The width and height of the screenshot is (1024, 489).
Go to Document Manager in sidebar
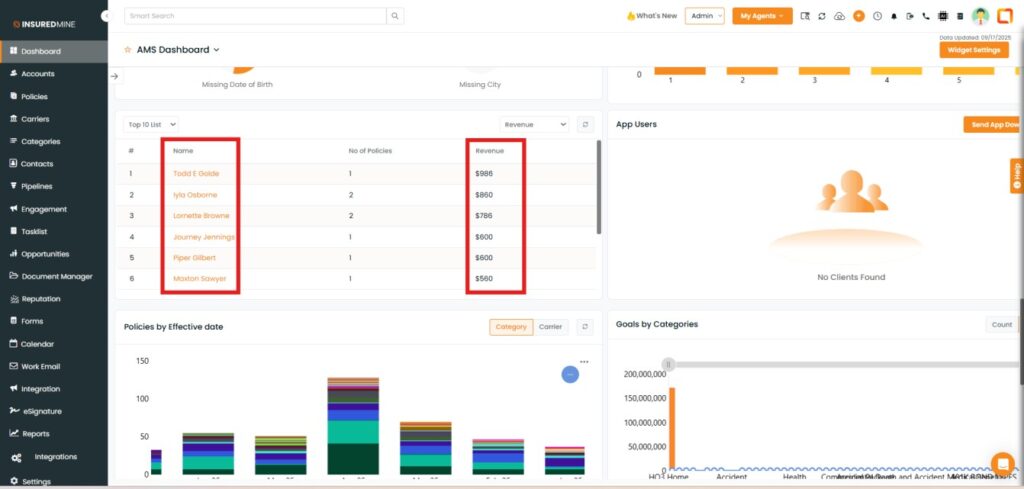click(56, 276)
